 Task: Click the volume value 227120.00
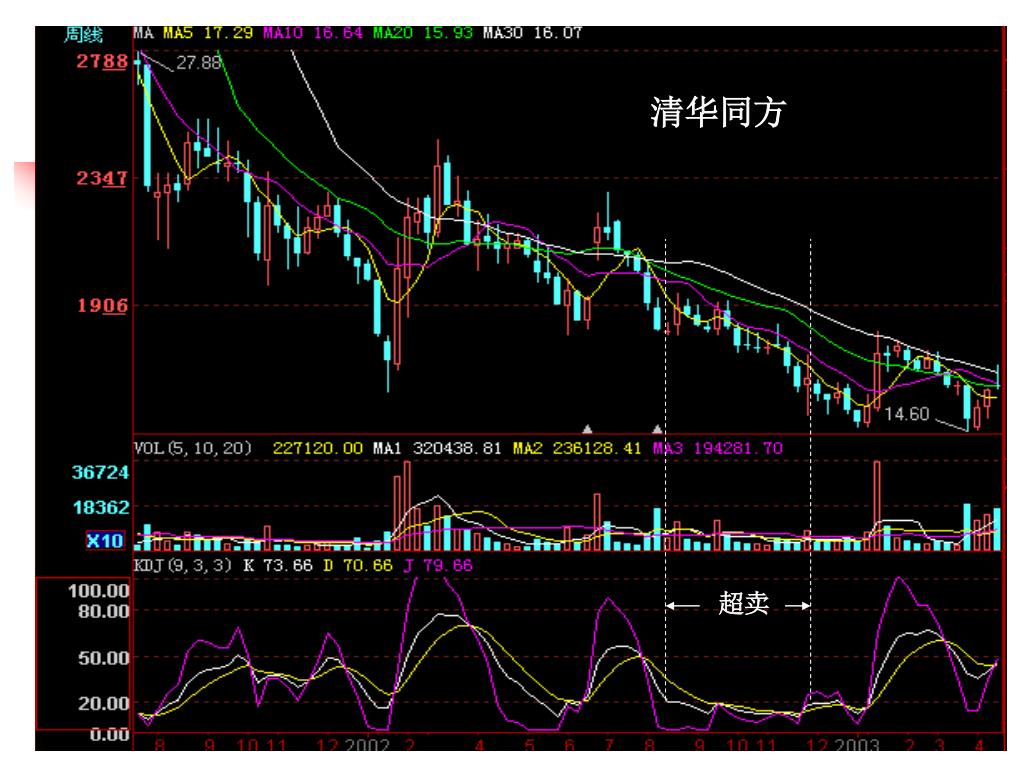pyautogui.click(x=317, y=448)
